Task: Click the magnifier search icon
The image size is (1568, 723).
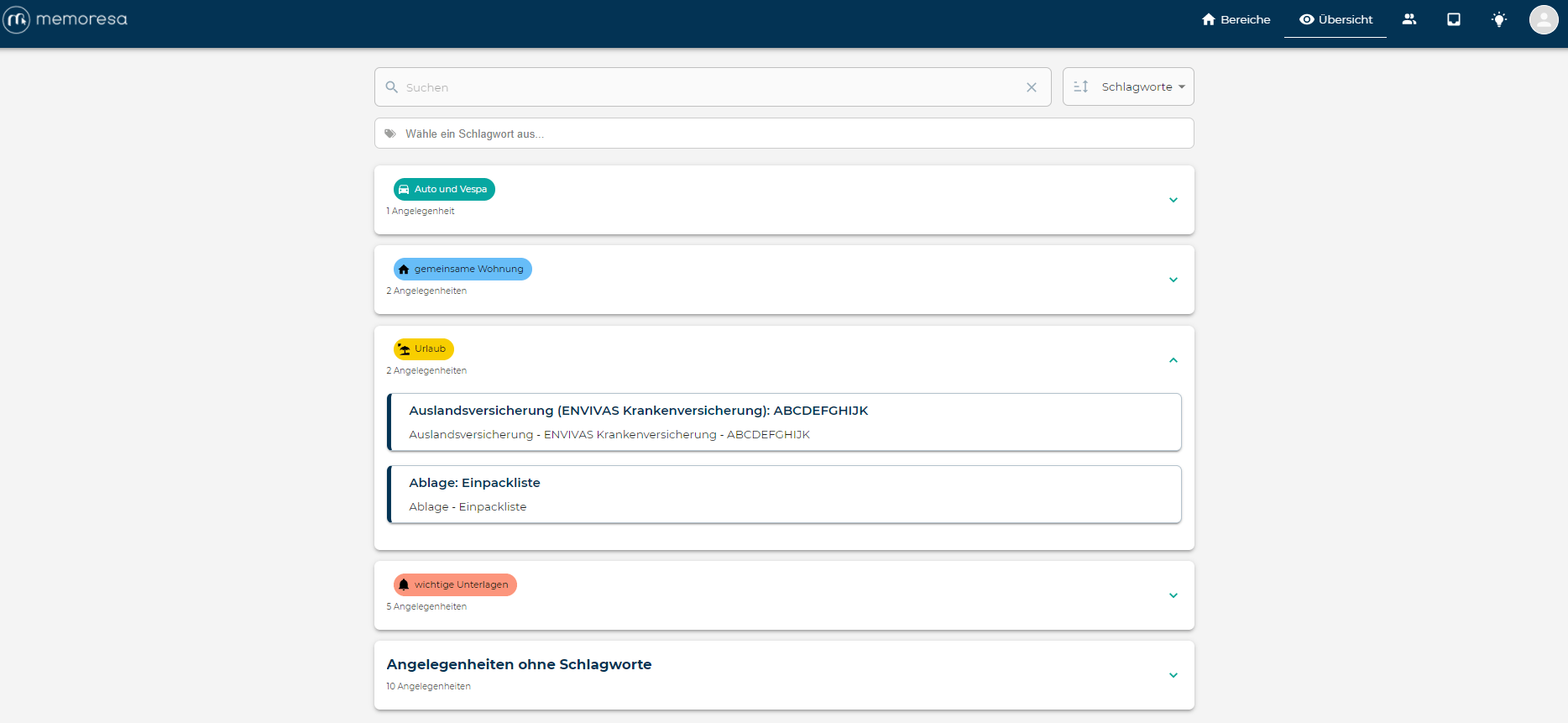Action: point(391,87)
